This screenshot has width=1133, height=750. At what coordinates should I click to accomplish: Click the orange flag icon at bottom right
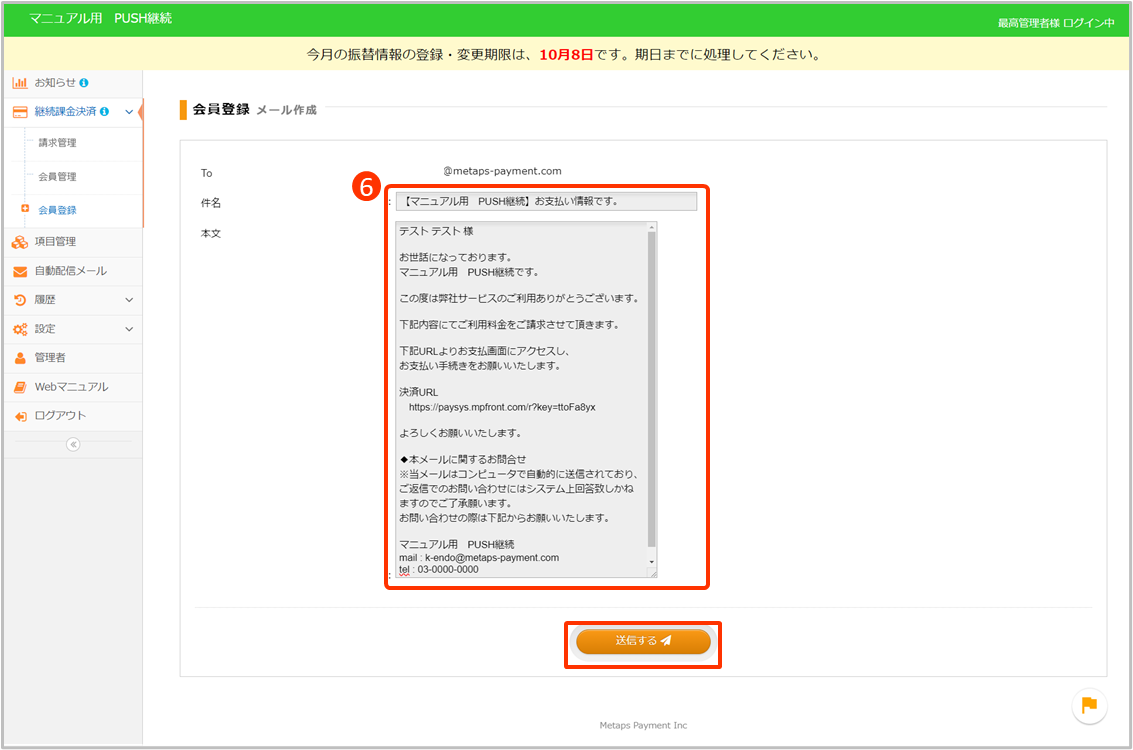point(1089,705)
